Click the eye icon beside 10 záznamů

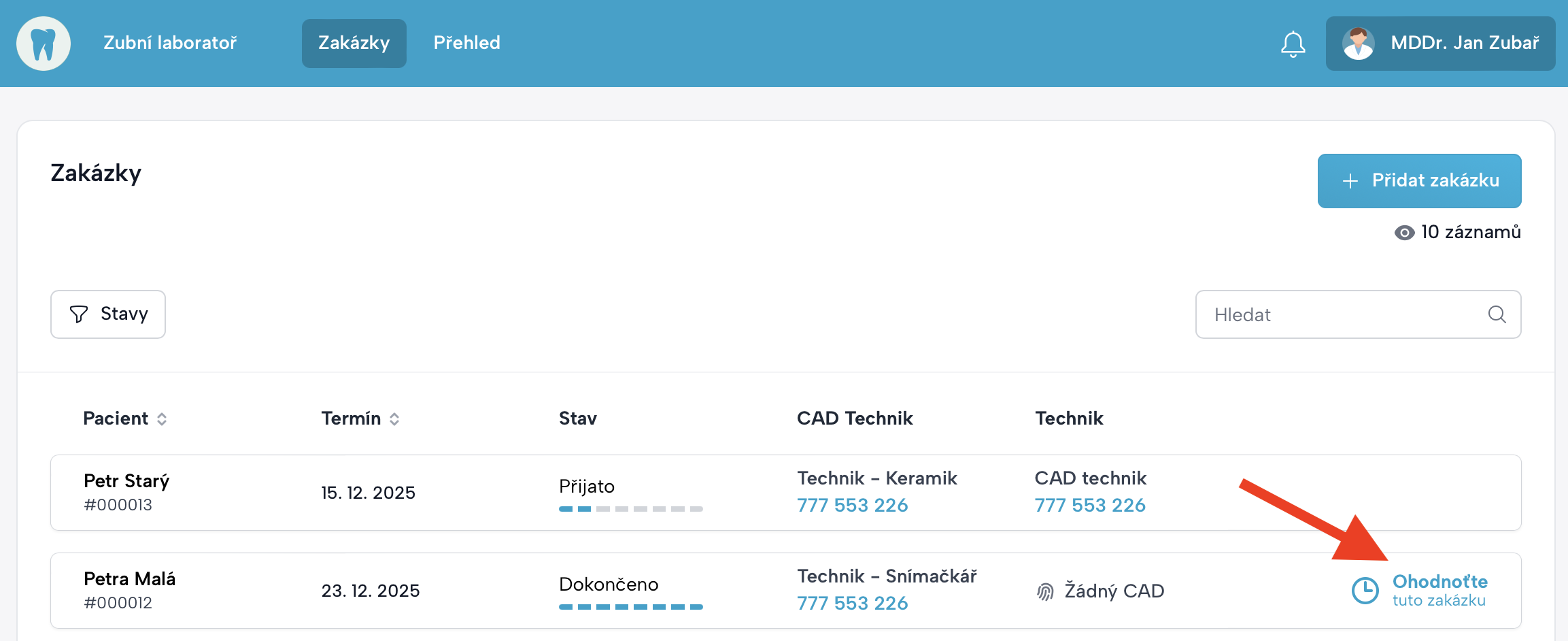[x=1404, y=233]
